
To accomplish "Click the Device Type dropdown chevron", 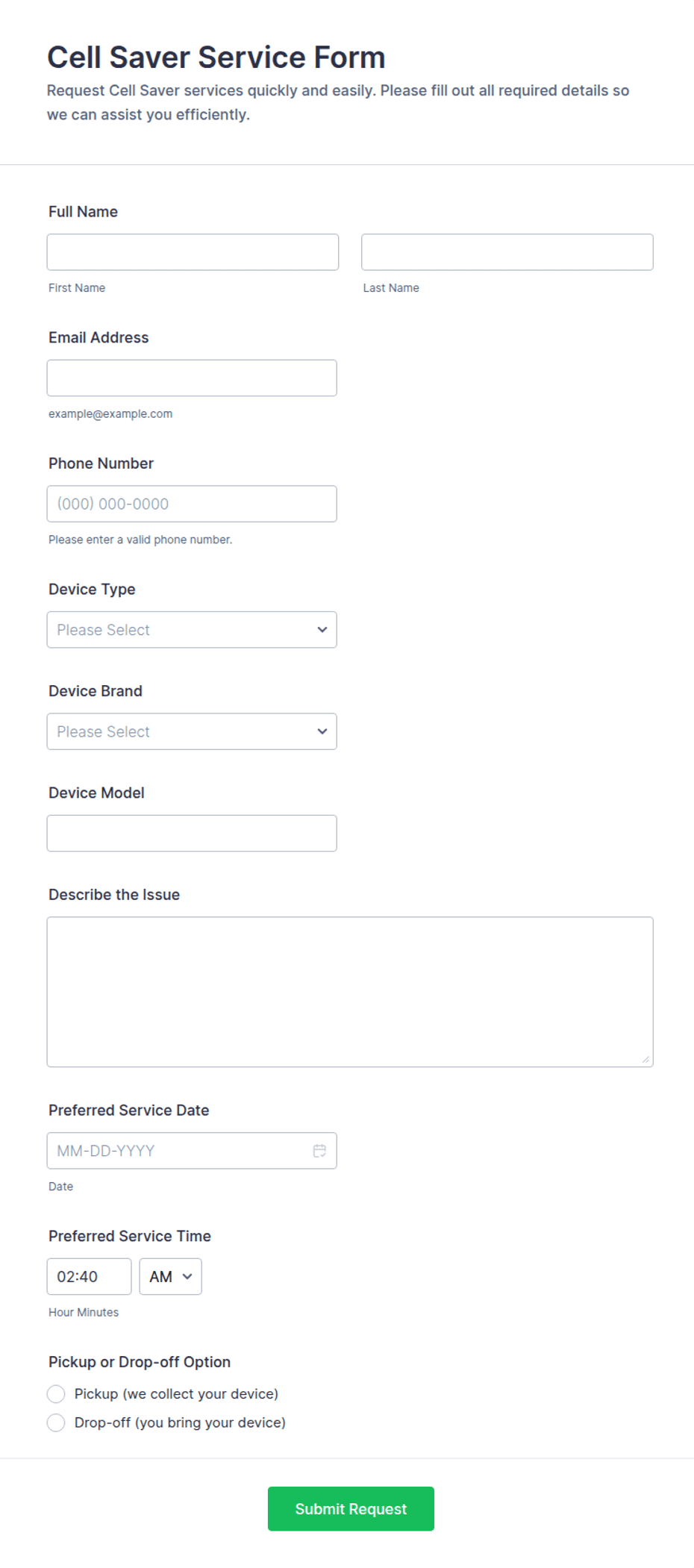I will pyautogui.click(x=322, y=630).
